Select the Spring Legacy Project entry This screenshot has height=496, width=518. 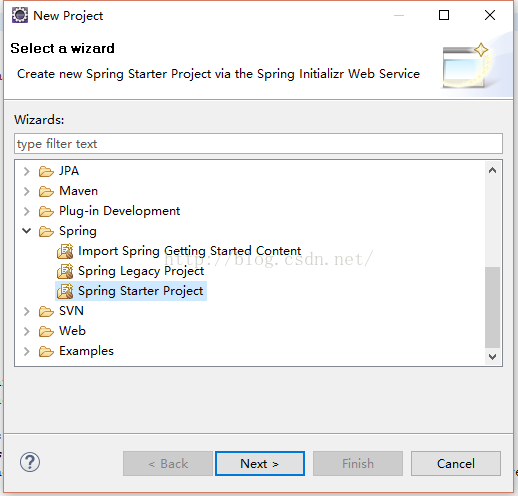141,271
